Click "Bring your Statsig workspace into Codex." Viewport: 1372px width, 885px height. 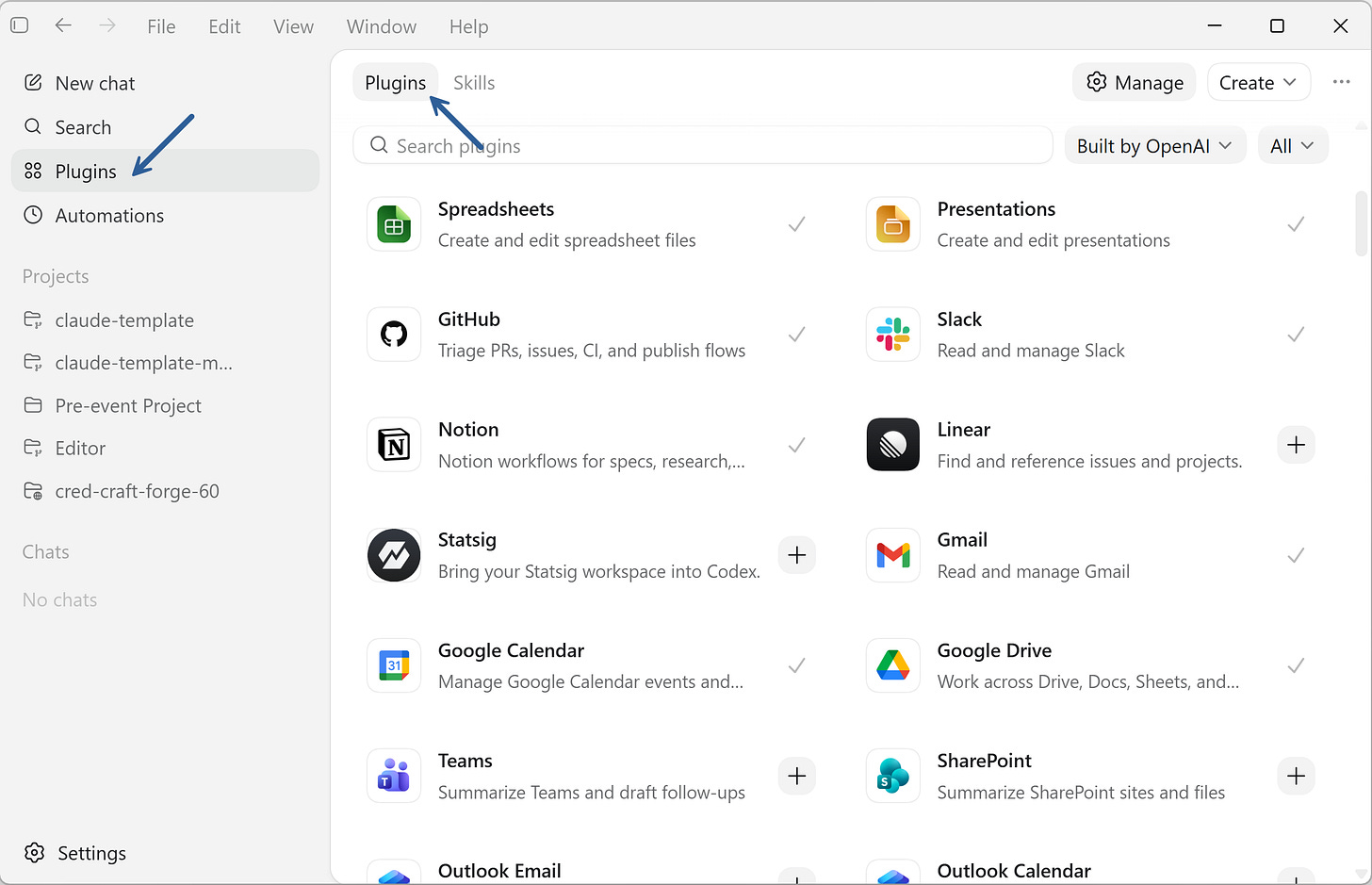coord(599,571)
